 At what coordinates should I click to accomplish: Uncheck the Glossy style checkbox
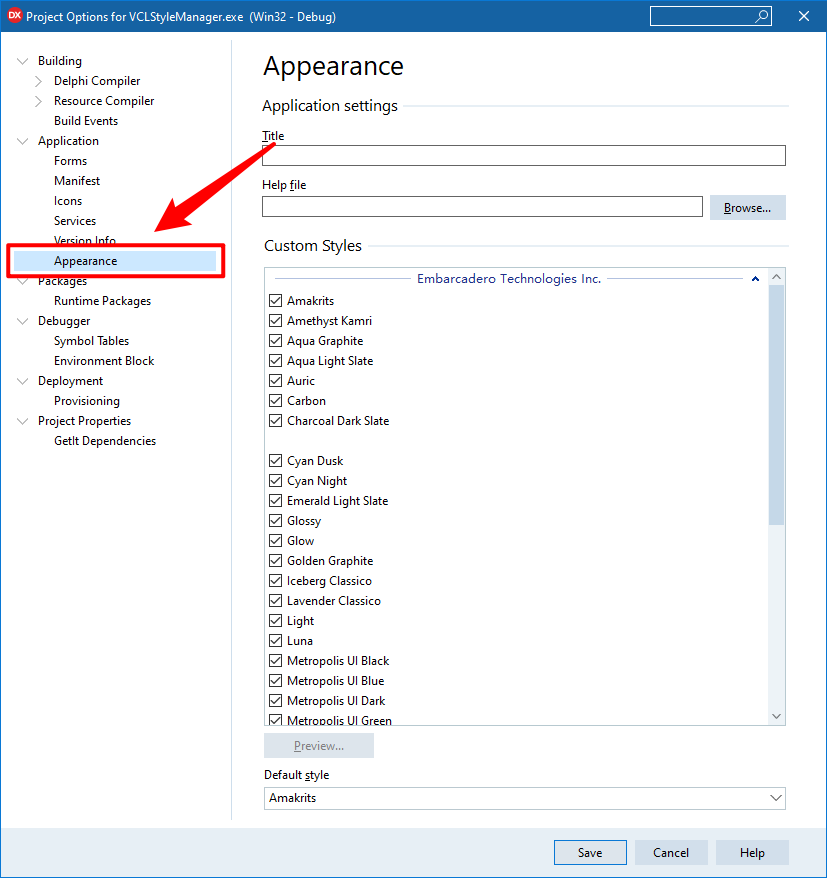click(275, 521)
